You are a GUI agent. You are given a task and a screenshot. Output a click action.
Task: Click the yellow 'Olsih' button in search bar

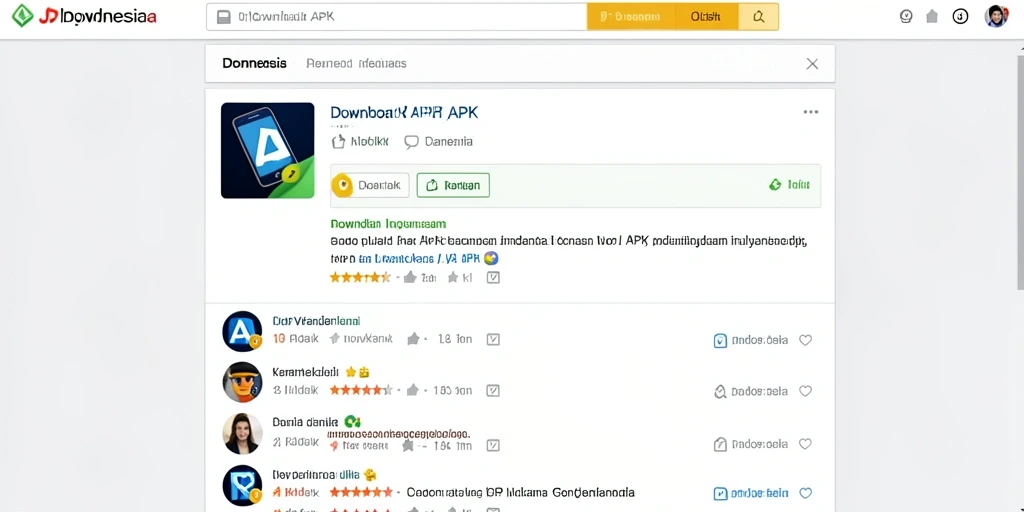[x=705, y=17]
